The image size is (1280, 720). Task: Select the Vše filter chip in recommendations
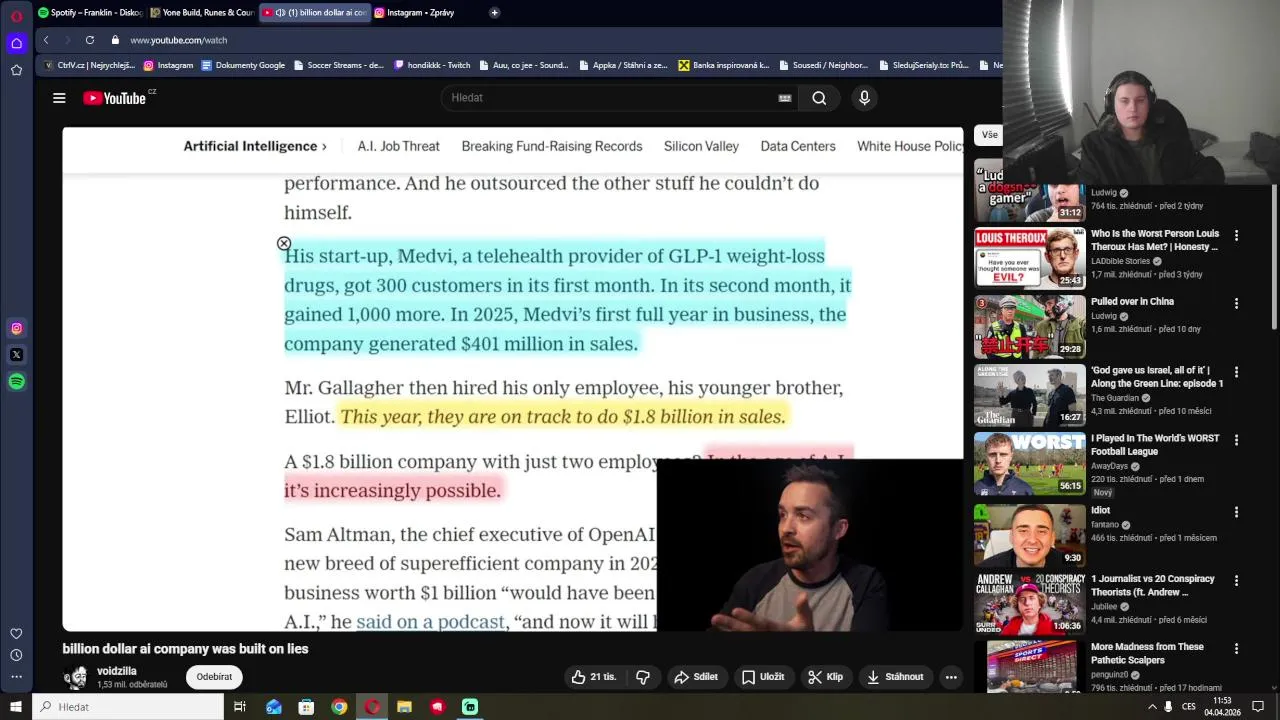tap(989, 135)
